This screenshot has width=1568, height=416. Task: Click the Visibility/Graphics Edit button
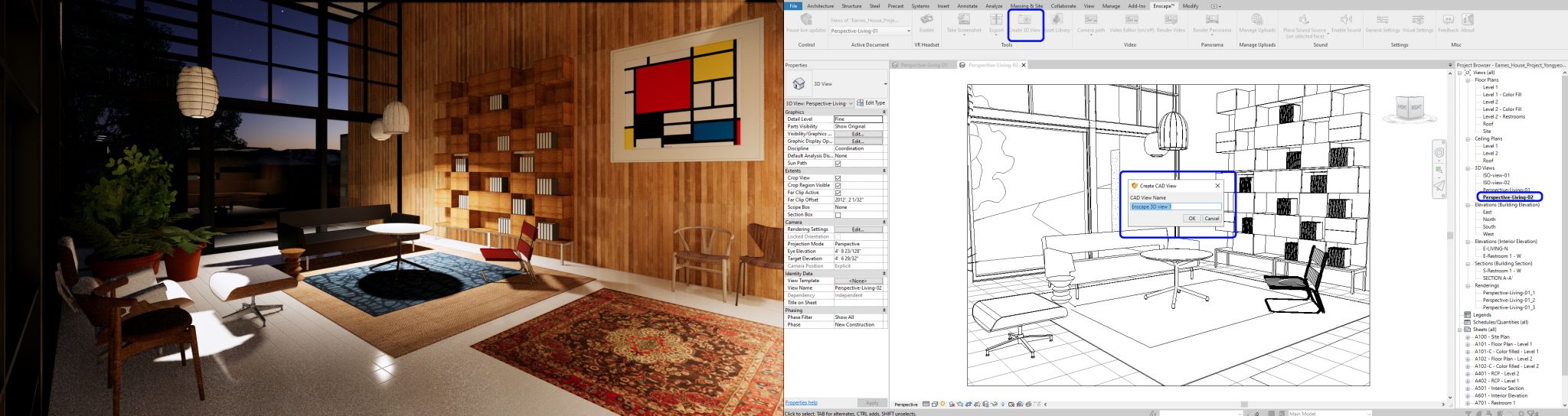857,134
